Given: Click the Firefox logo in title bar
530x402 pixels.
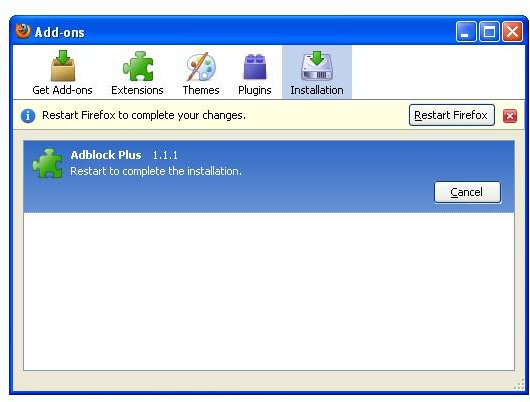Looking at the screenshot, I should click(23, 31).
